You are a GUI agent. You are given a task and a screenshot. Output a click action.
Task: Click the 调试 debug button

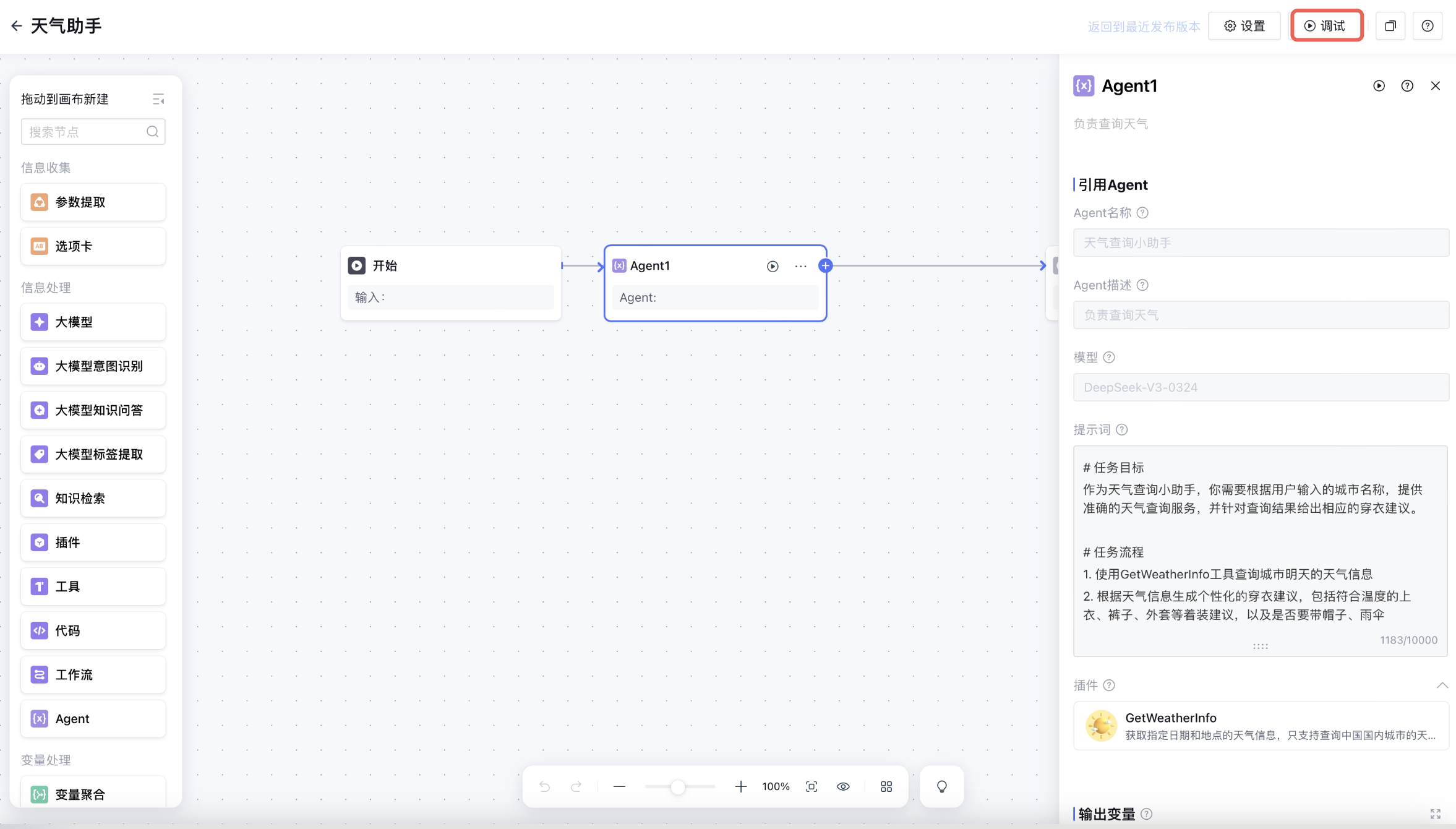coord(1327,26)
